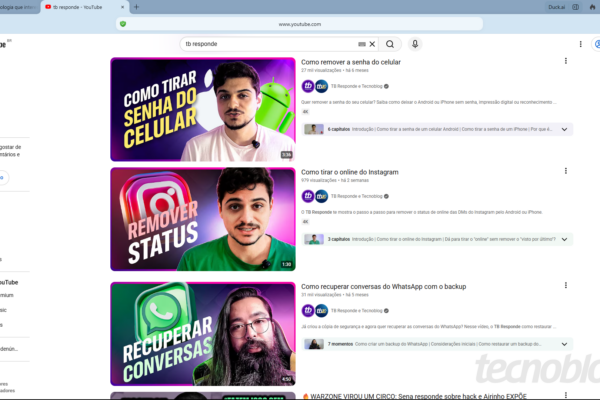Click description starting 'Quer remover a senha do seu celular?'

(x=429, y=102)
